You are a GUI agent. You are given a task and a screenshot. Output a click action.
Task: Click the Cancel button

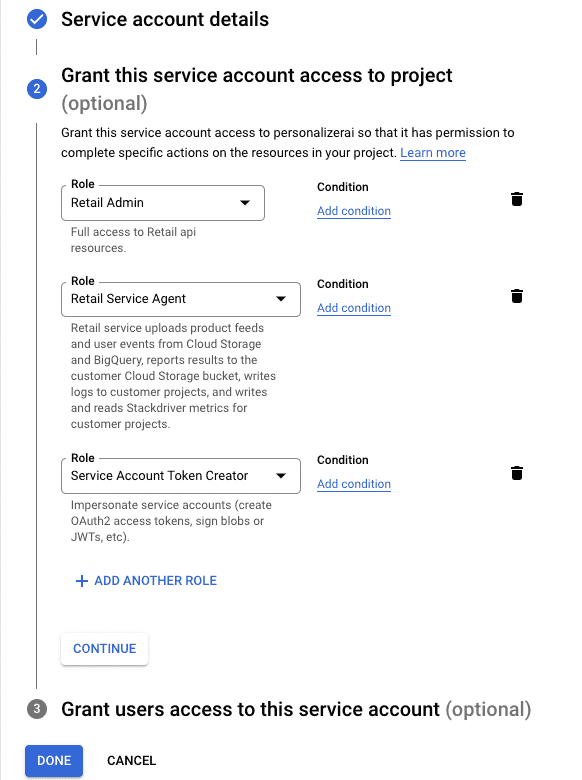pyautogui.click(x=131, y=761)
